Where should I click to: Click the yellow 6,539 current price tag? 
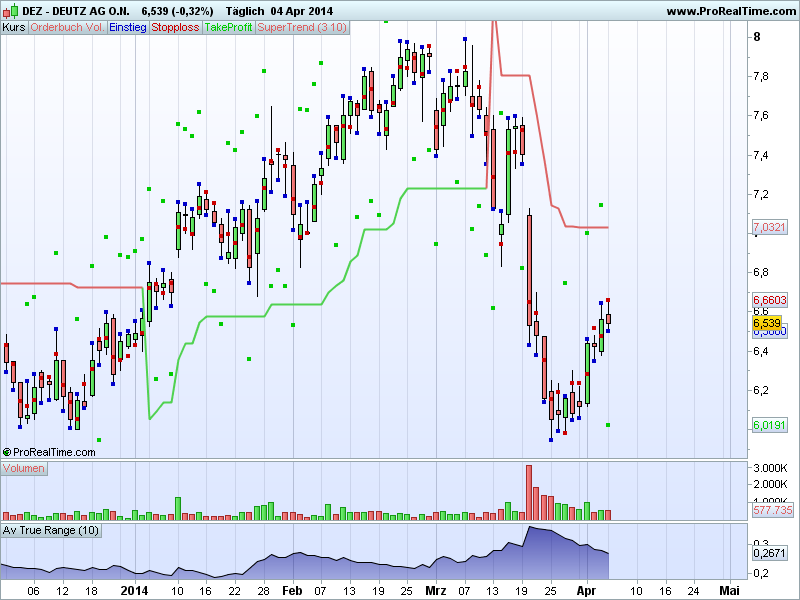pyautogui.click(x=767, y=323)
